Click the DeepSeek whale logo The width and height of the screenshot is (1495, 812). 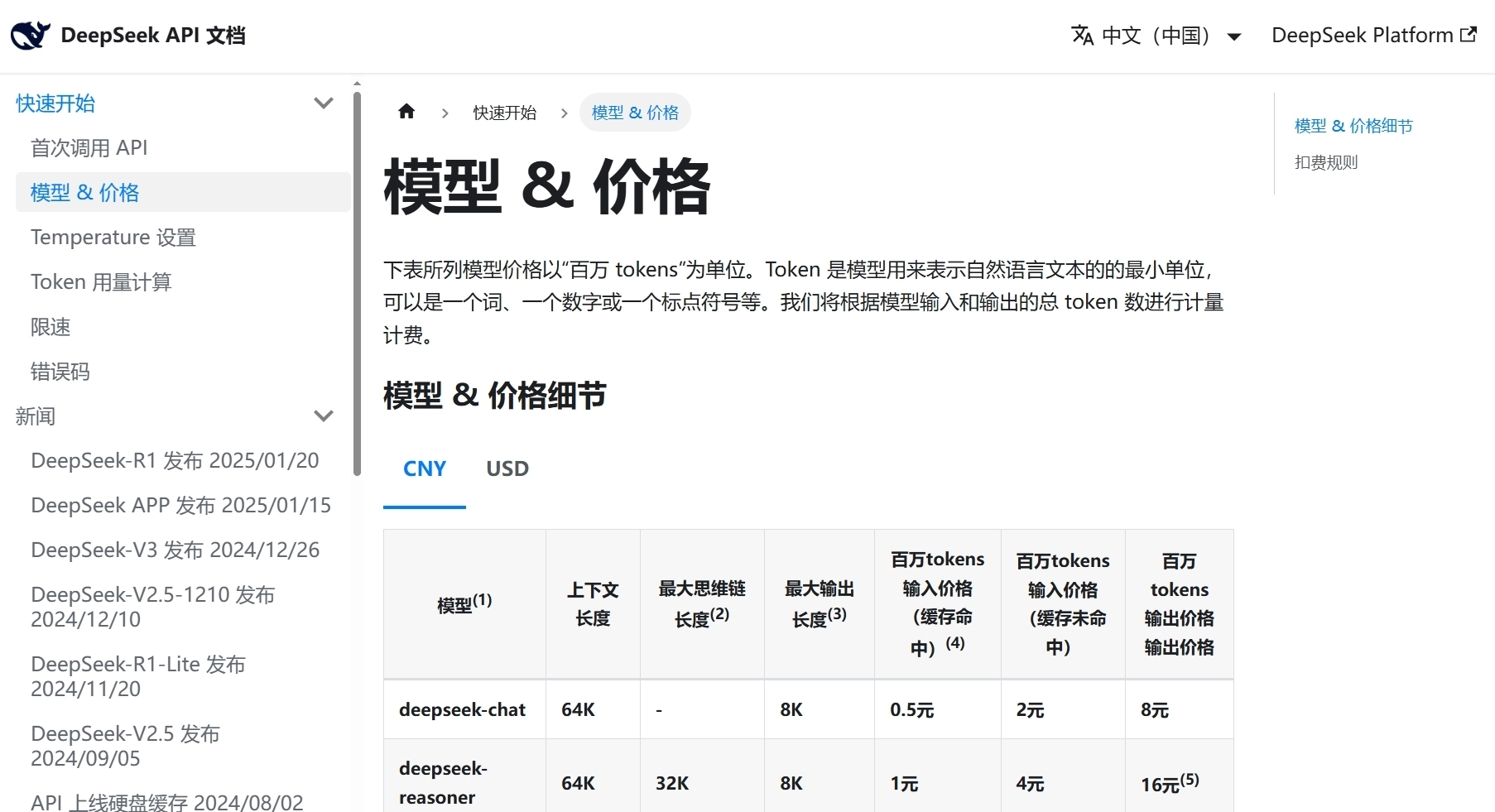29,34
